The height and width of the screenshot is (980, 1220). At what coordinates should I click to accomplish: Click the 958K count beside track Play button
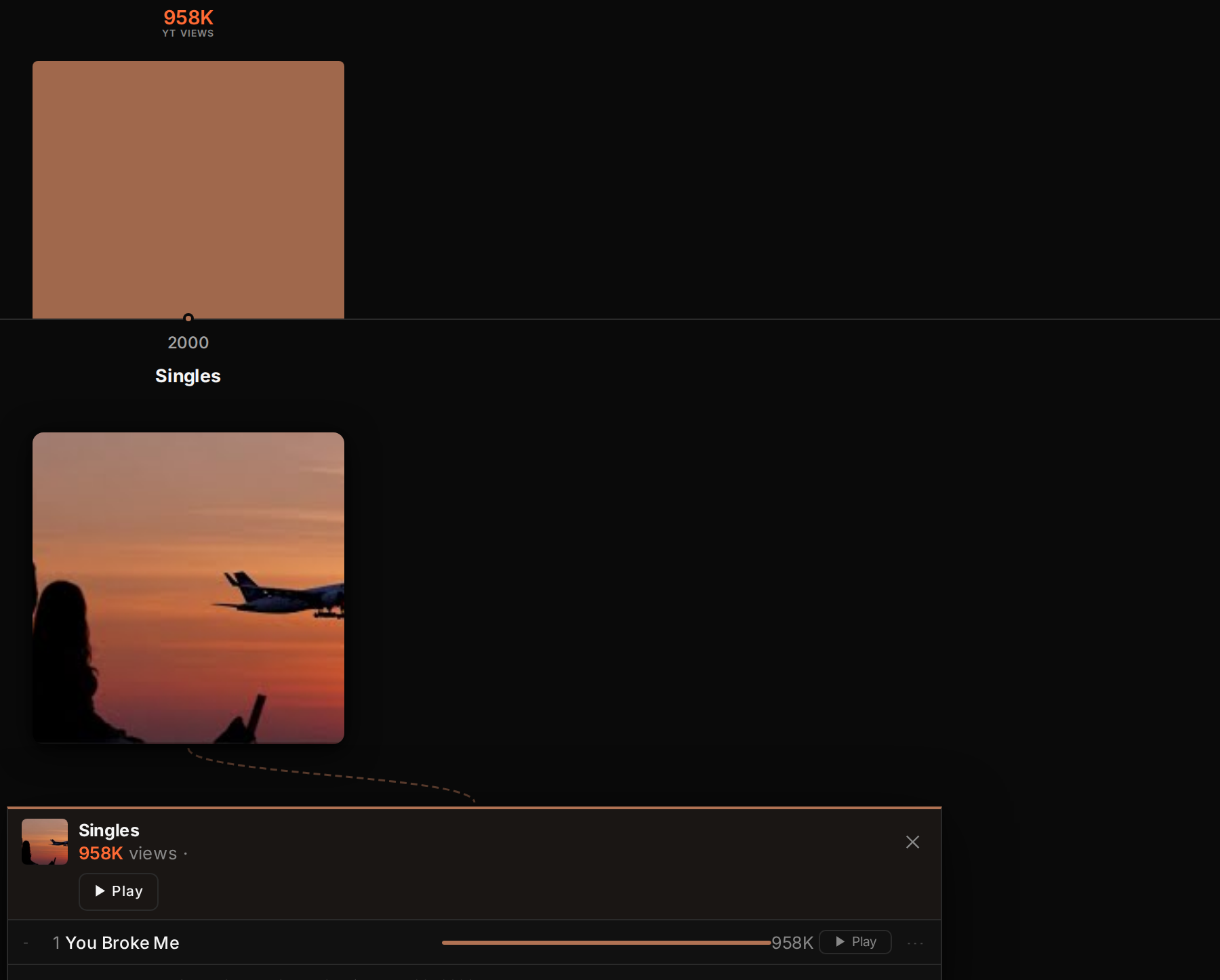(x=792, y=943)
